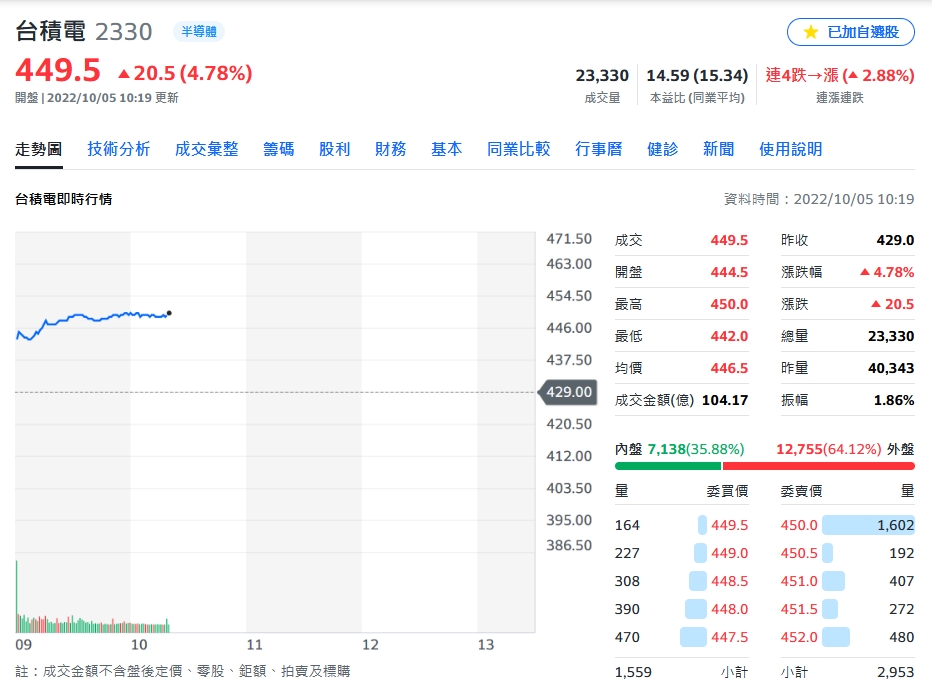Open the 半導體 industry tag
The image size is (932, 696).
199,32
